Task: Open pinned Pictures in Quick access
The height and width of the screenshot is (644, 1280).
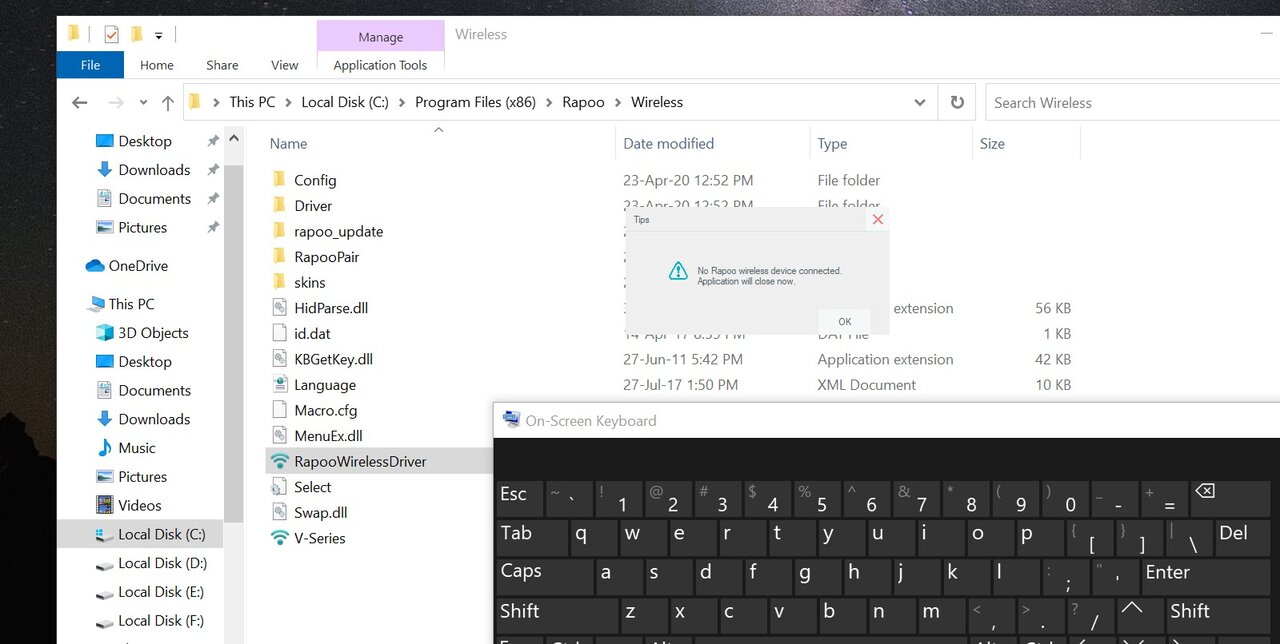Action: 142,227
